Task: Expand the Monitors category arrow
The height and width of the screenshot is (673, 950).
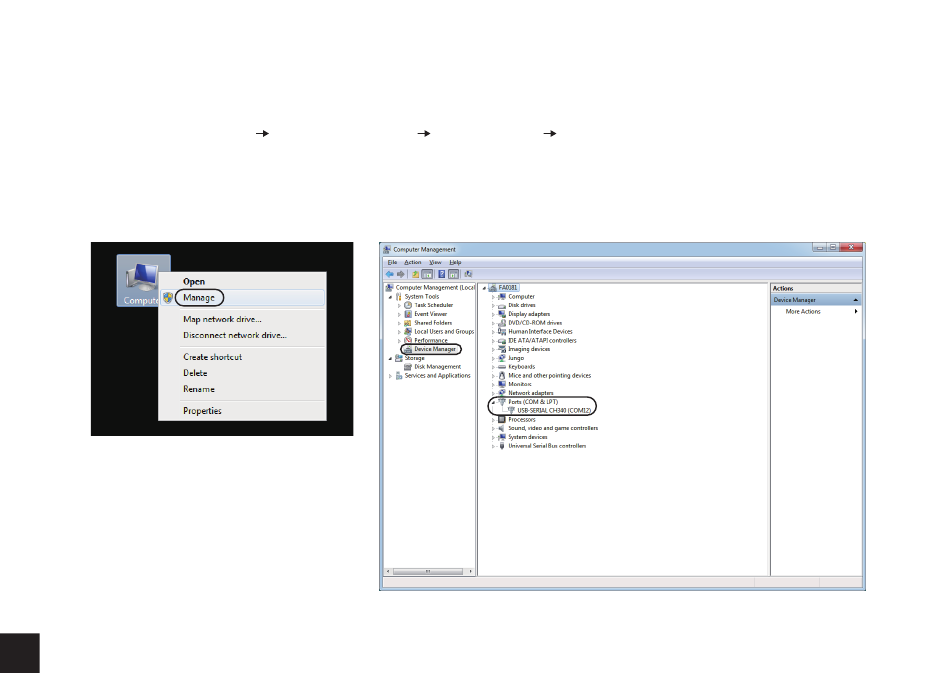Action: (493, 384)
